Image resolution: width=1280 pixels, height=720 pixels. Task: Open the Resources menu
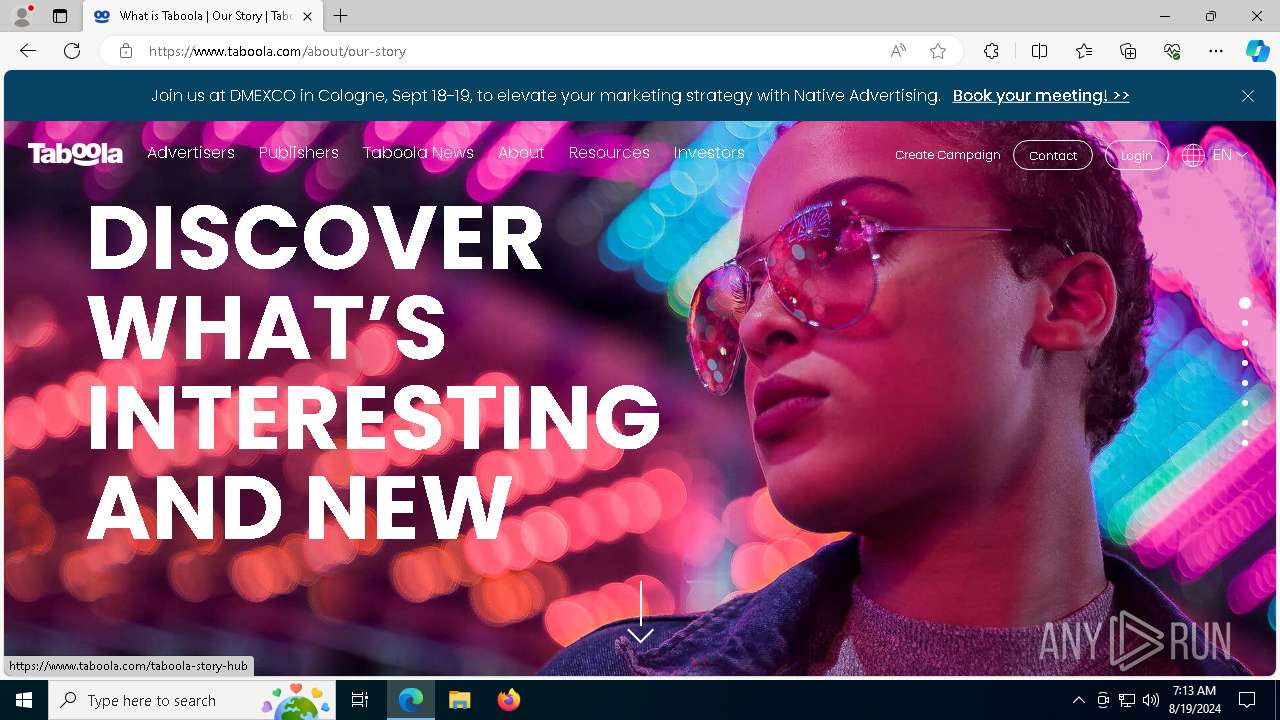click(609, 153)
